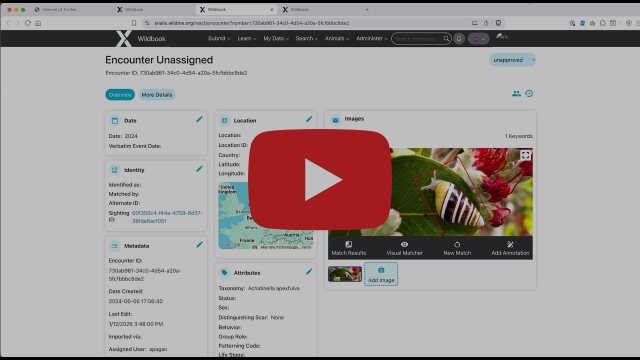Close the active Wildbook browser tab
Screen dimensions: 640x360
272,9
